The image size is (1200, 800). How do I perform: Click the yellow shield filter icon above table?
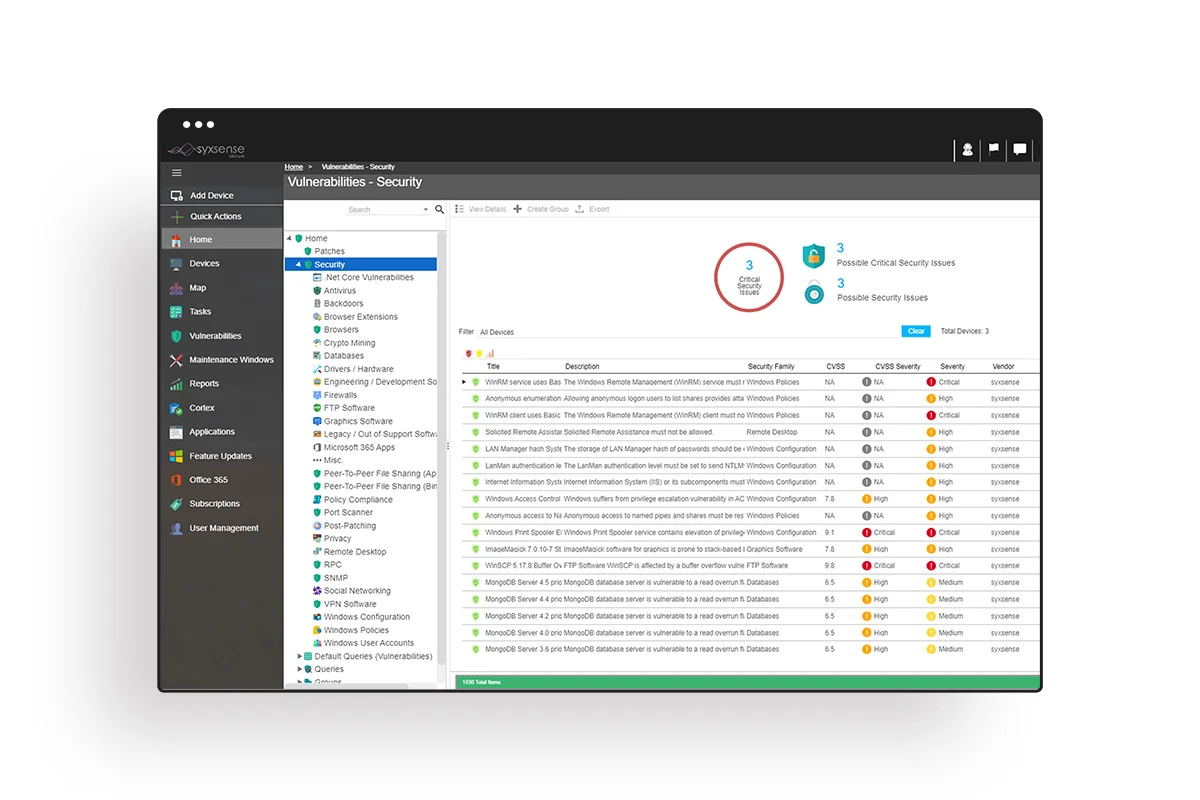tap(480, 353)
